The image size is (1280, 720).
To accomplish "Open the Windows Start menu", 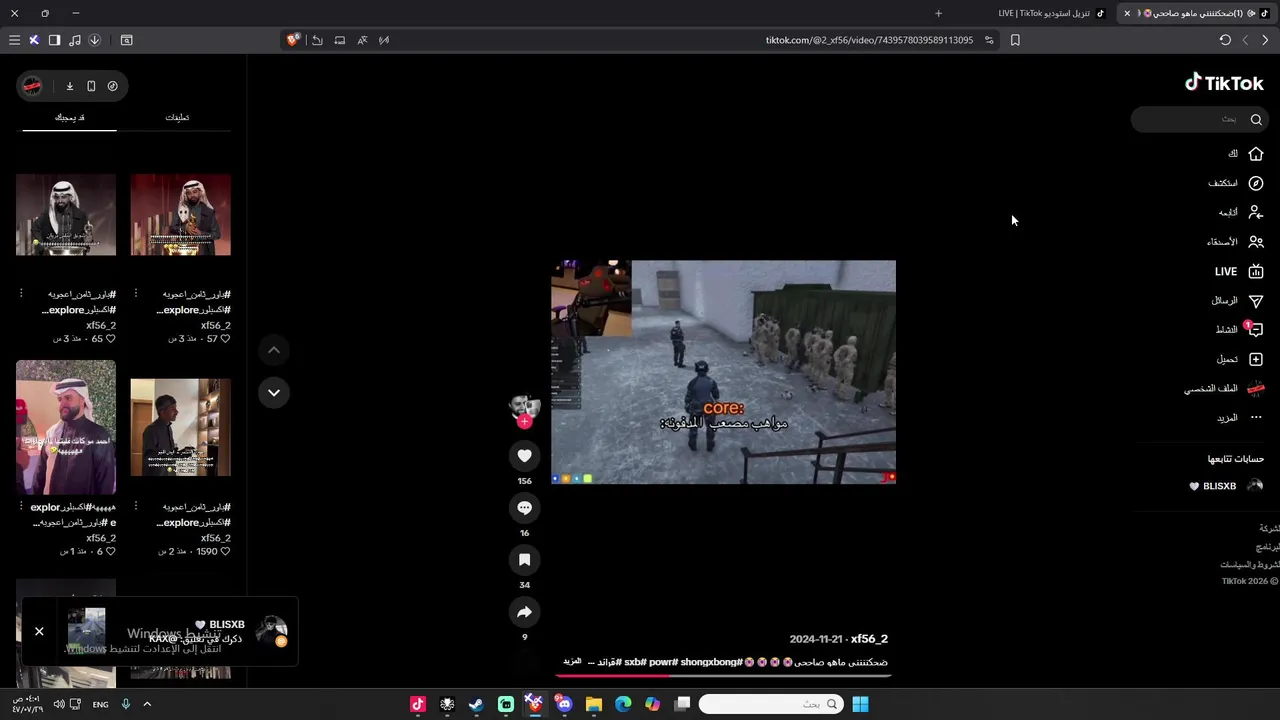I will (x=860, y=704).
